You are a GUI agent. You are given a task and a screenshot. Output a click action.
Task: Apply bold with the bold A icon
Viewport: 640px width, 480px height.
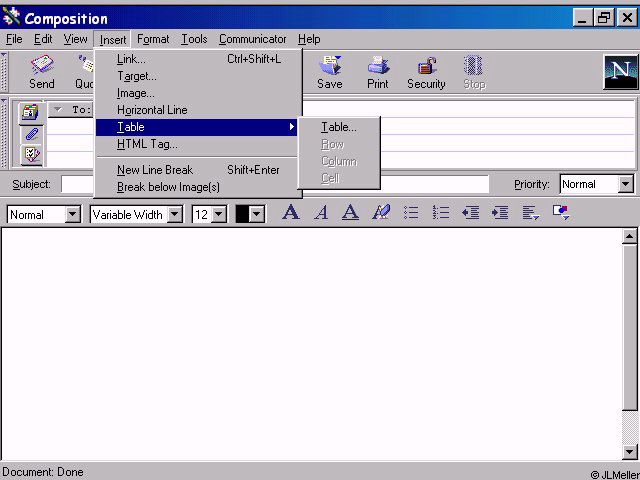click(291, 212)
